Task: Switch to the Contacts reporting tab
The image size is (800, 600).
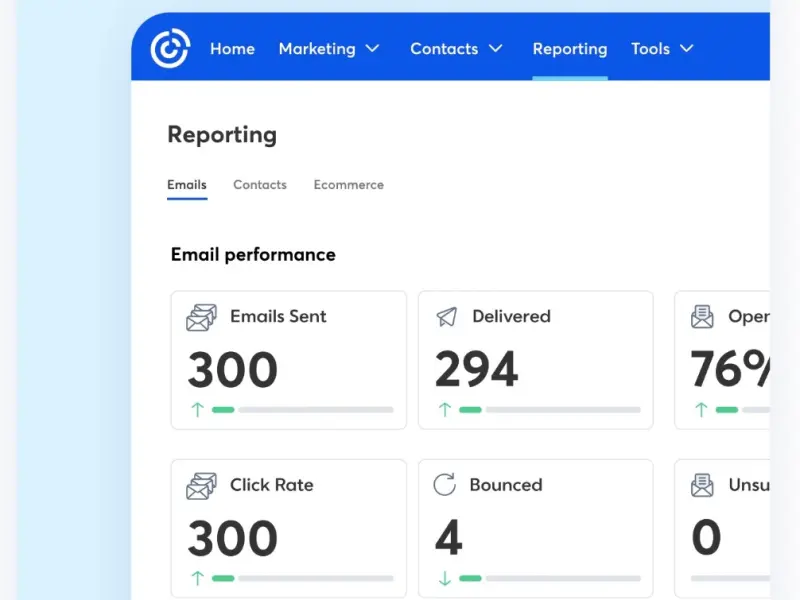Action: pos(260,185)
